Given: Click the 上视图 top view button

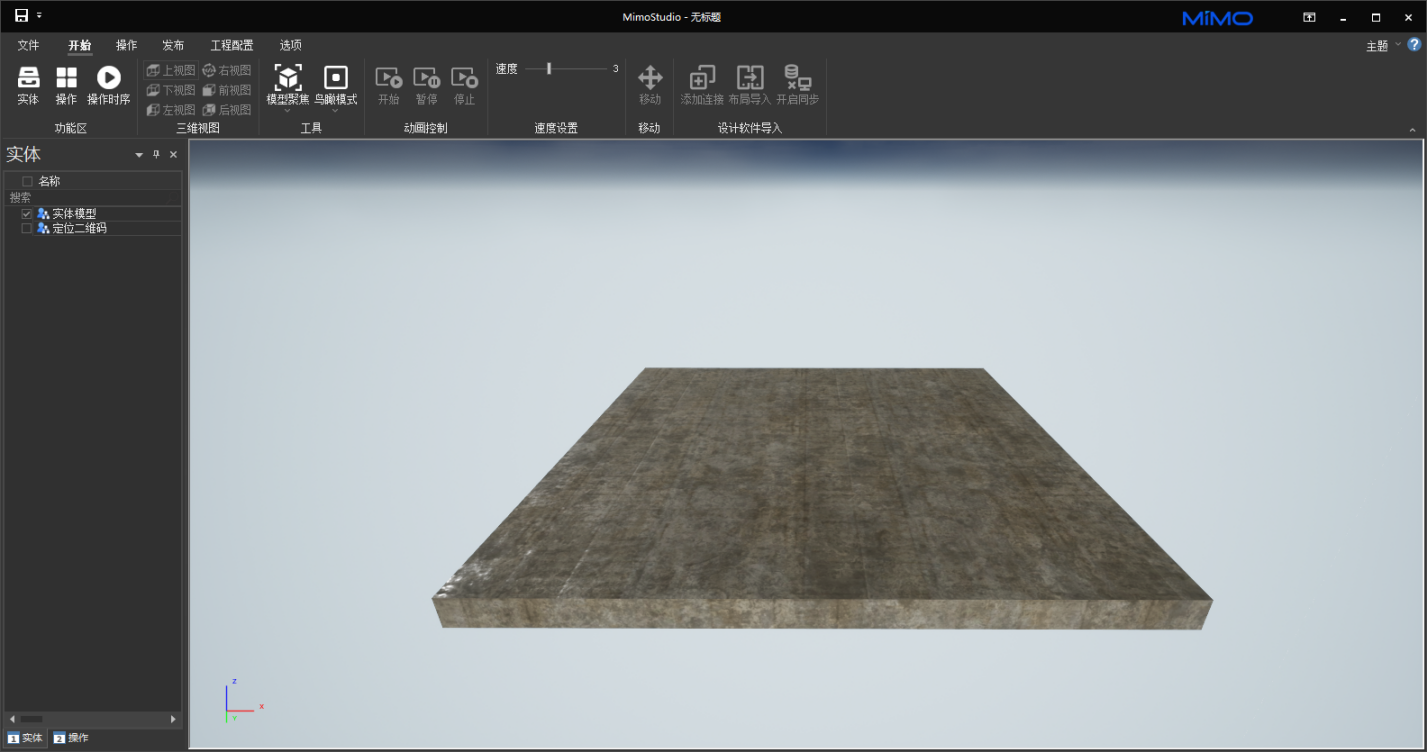Looking at the screenshot, I should point(171,70).
